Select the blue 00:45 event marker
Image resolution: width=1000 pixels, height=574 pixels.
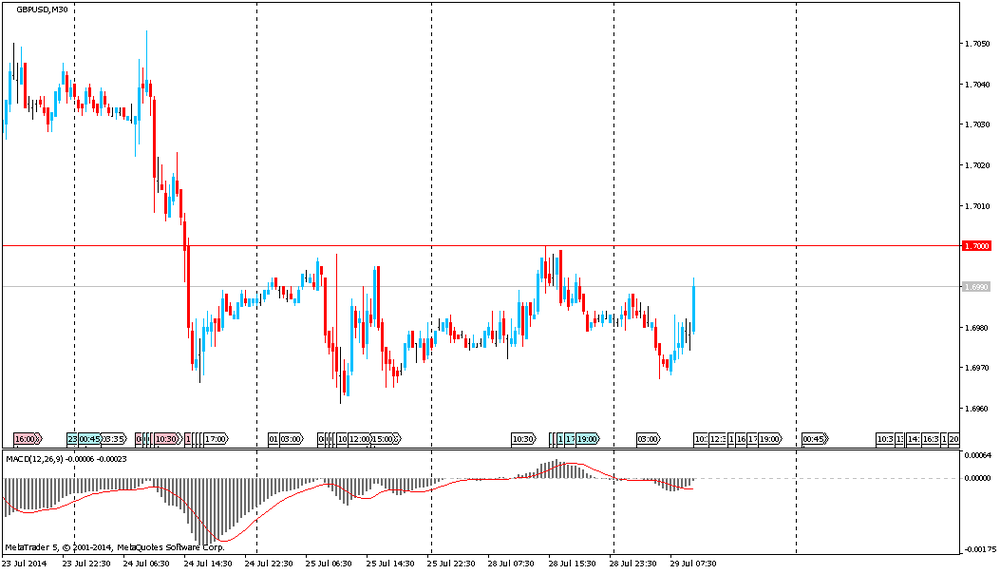click(89, 439)
